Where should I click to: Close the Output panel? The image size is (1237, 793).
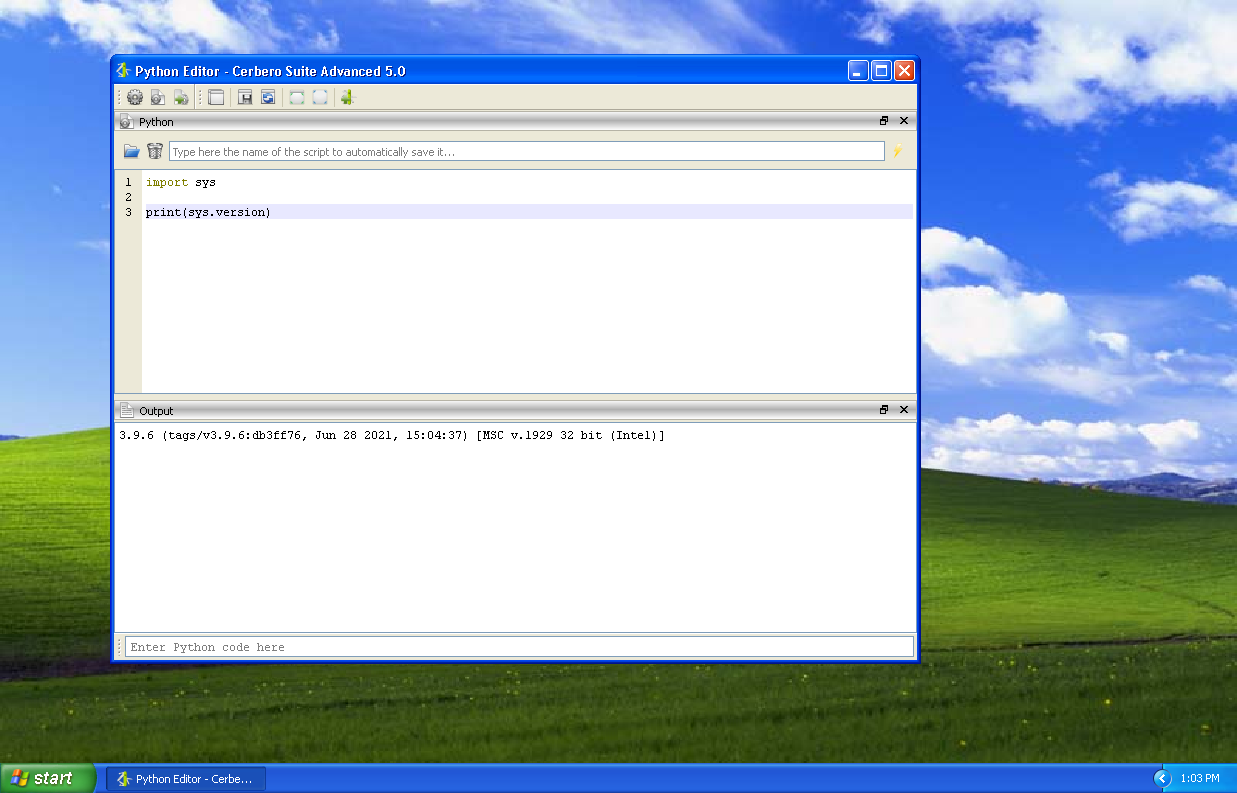(x=904, y=410)
